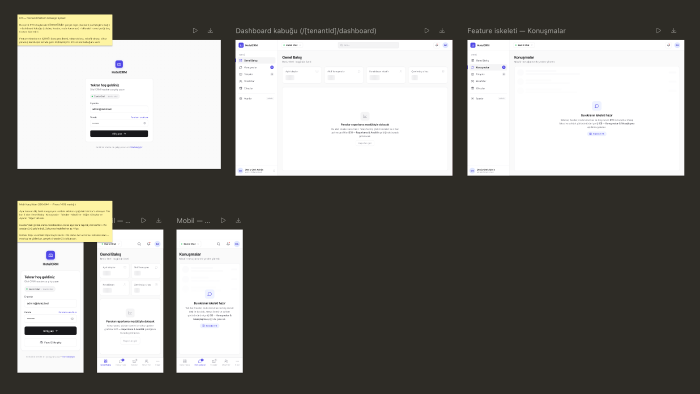Select yellow sticky note above desktop login frame
This screenshot has width=700, height=394.
[x=65, y=30]
